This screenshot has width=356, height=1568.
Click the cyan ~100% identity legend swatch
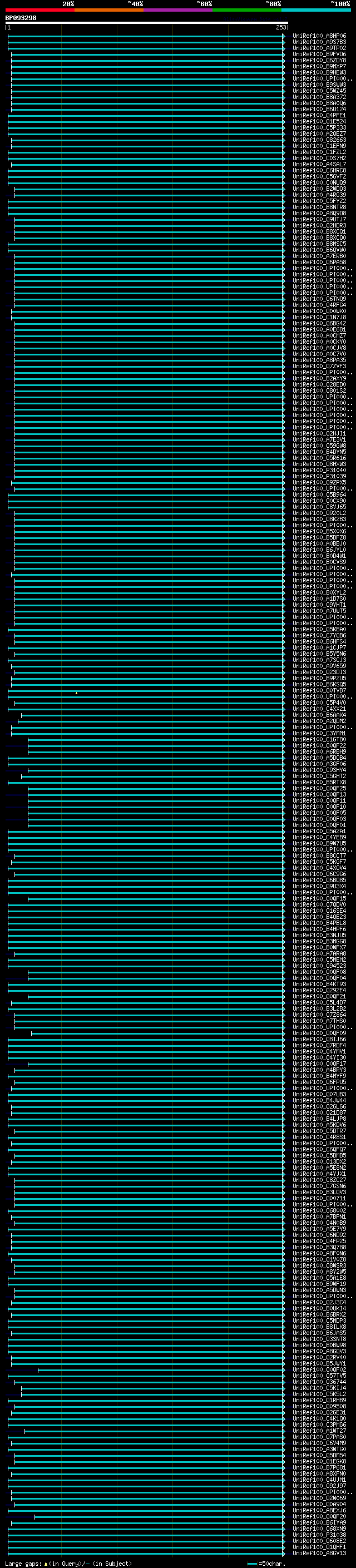point(315,10)
